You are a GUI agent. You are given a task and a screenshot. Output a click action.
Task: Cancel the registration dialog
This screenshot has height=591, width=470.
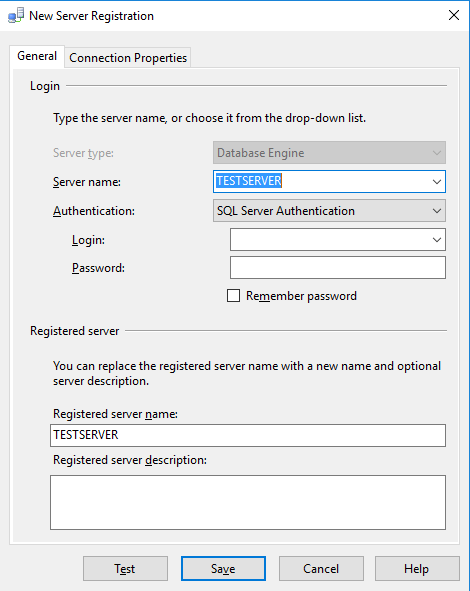[321, 568]
